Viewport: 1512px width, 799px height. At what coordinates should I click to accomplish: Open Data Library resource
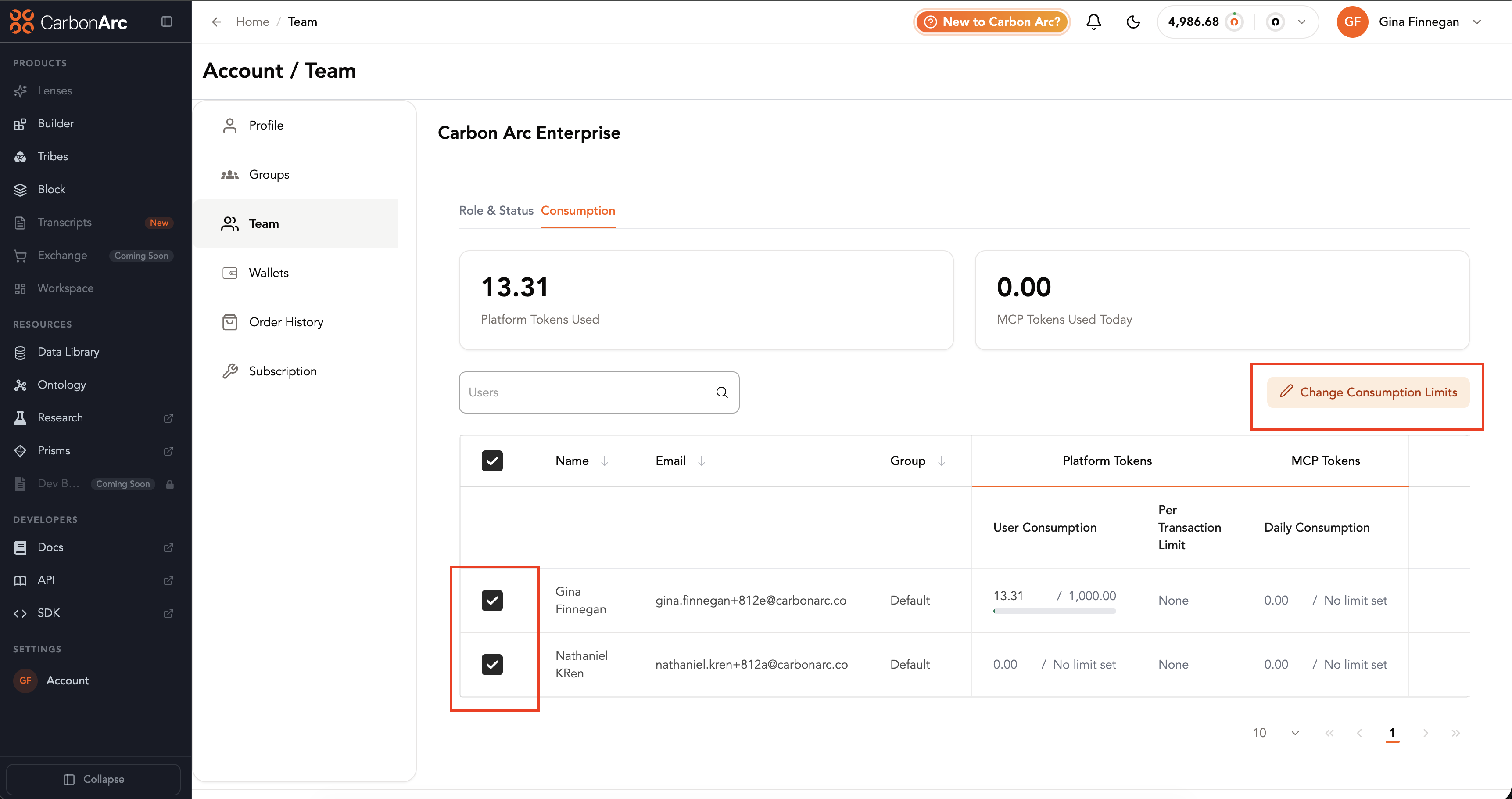(69, 352)
